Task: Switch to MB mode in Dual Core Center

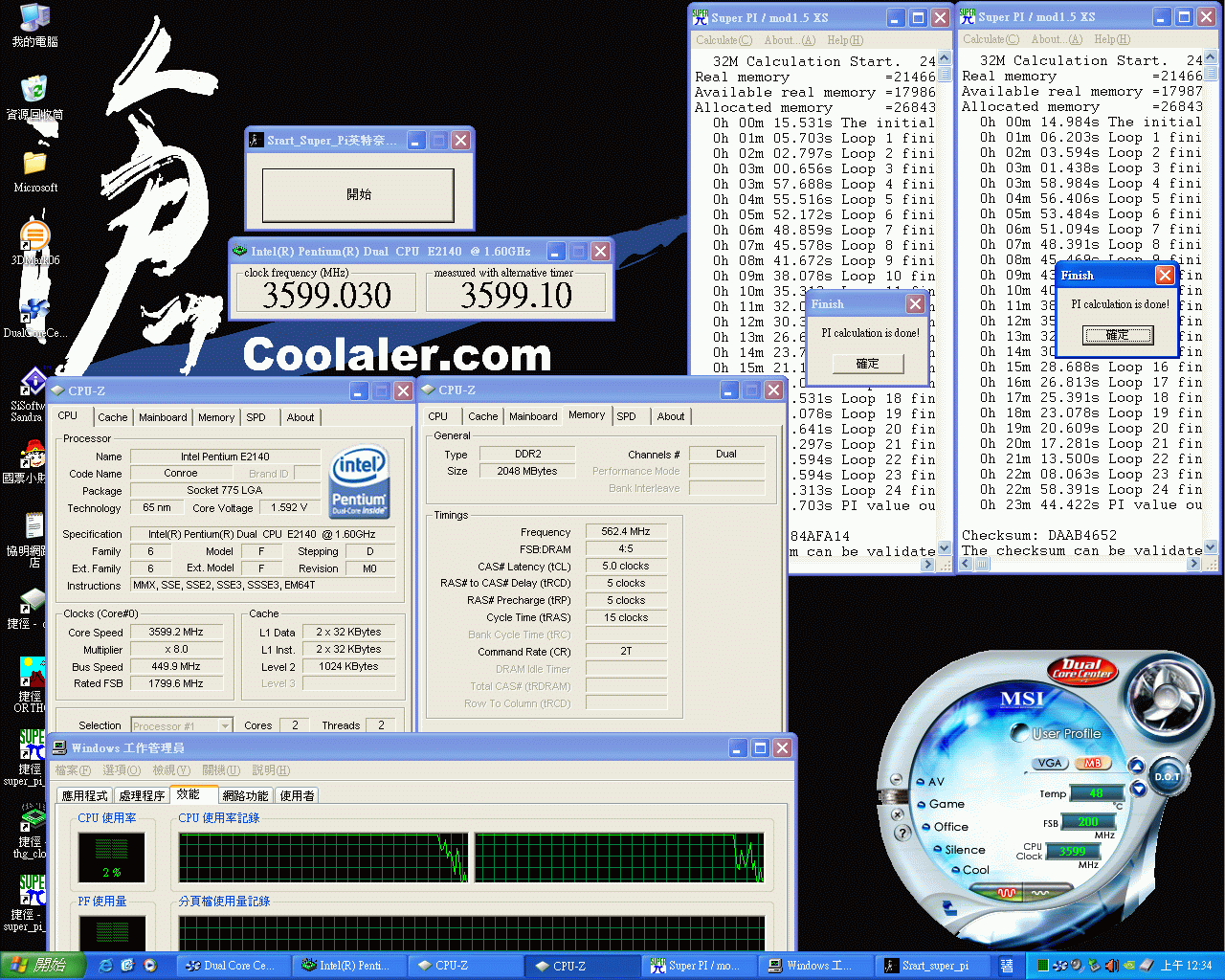Action: point(1092,763)
